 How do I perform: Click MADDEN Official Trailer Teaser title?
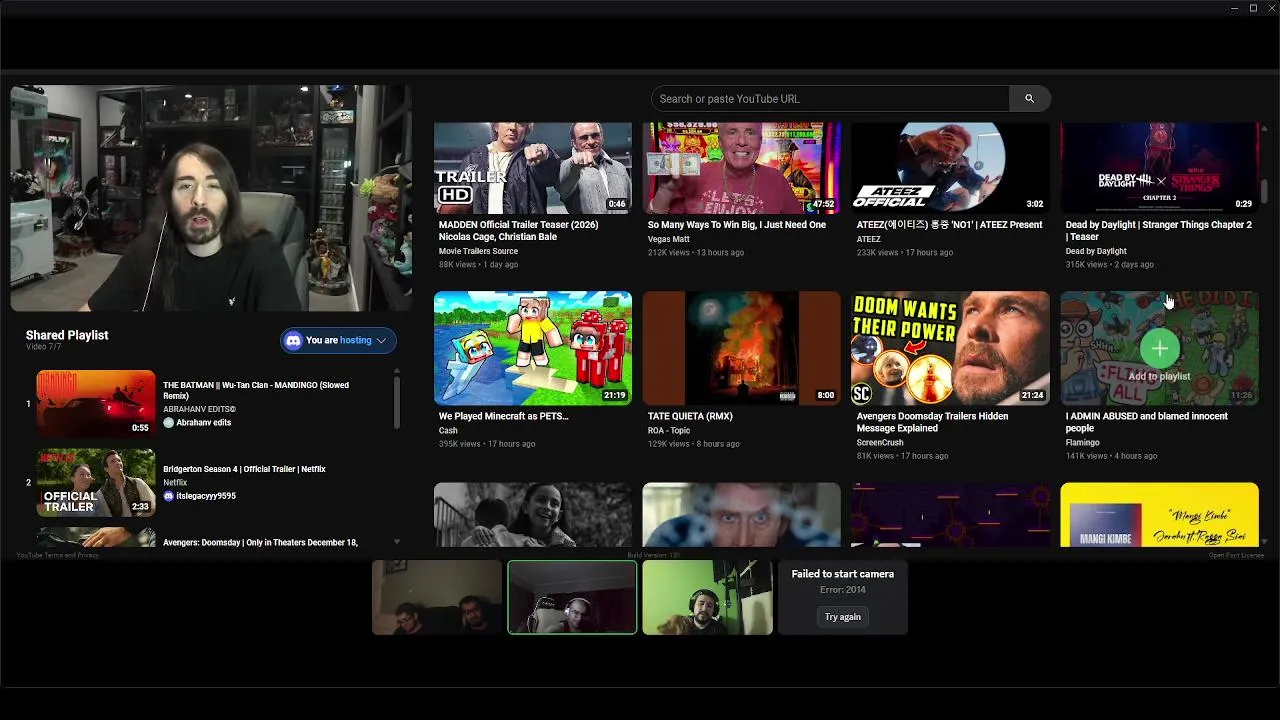click(x=518, y=231)
